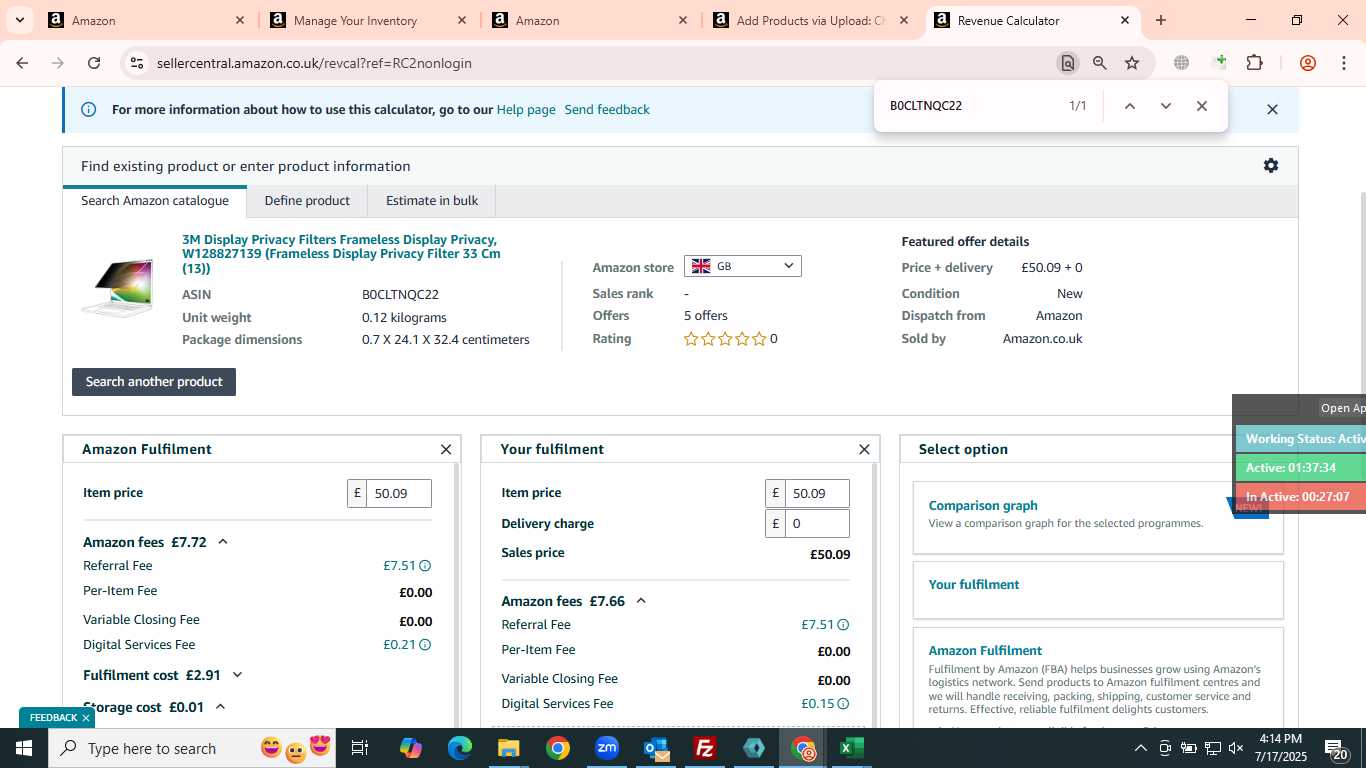This screenshot has height=768, width=1366.
Task: Open the Help page link
Action: click(526, 110)
